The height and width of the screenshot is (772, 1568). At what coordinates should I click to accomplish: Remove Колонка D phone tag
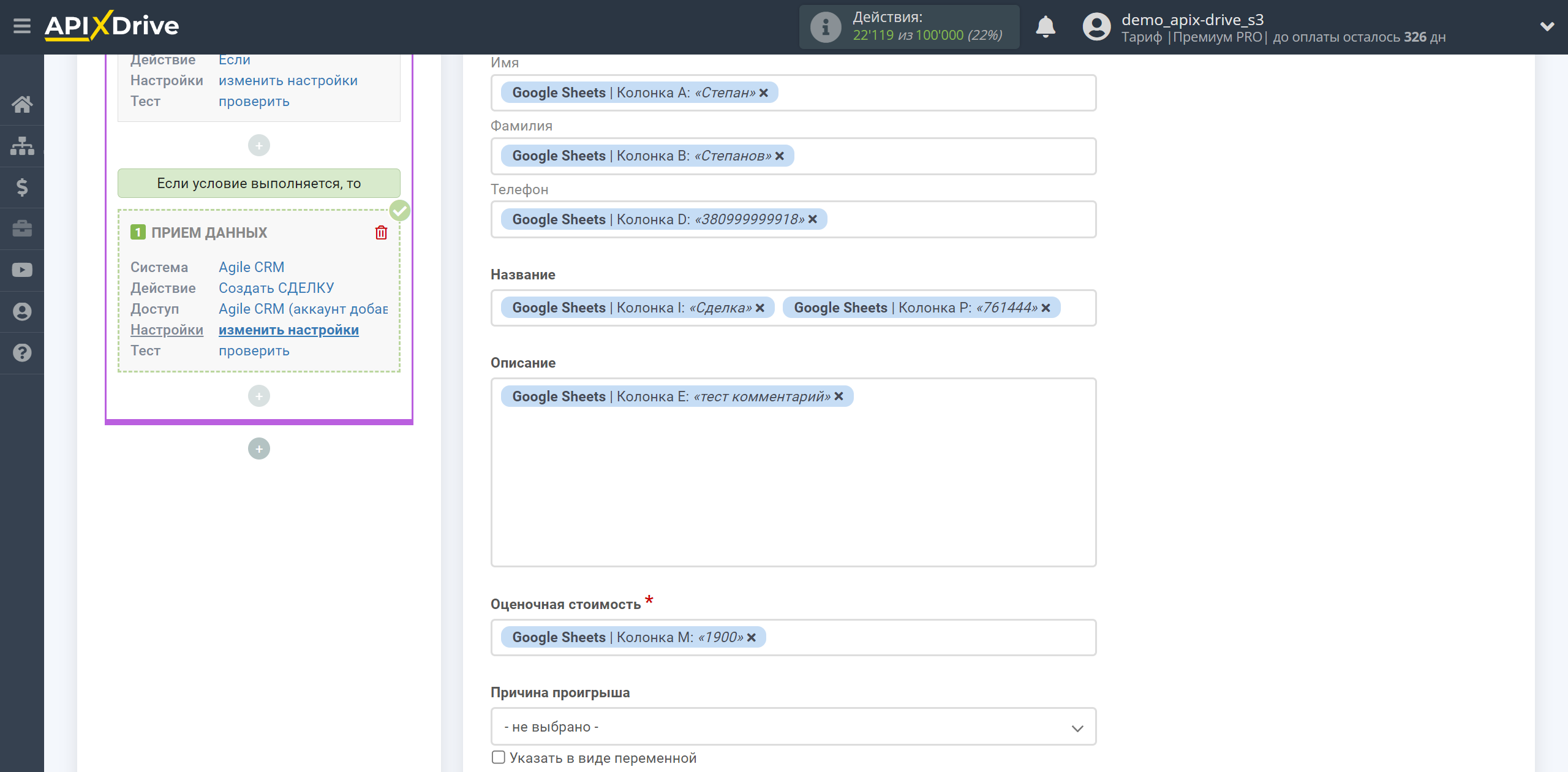tap(813, 219)
